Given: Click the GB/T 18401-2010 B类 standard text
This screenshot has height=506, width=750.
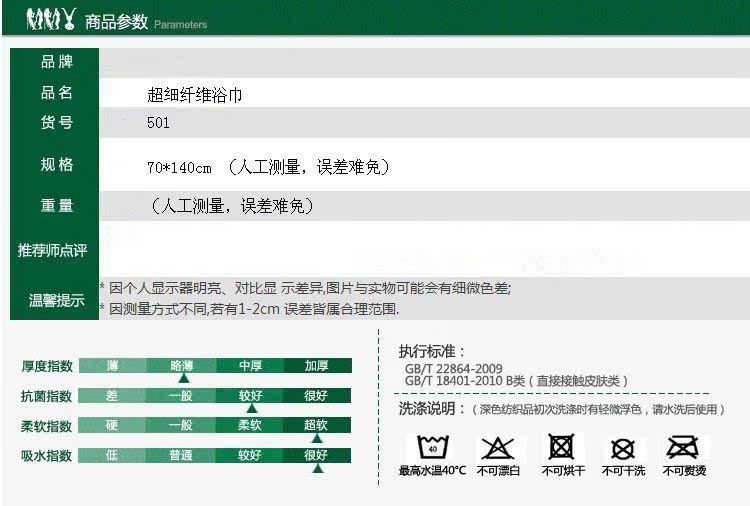Looking at the screenshot, I should point(516,381).
